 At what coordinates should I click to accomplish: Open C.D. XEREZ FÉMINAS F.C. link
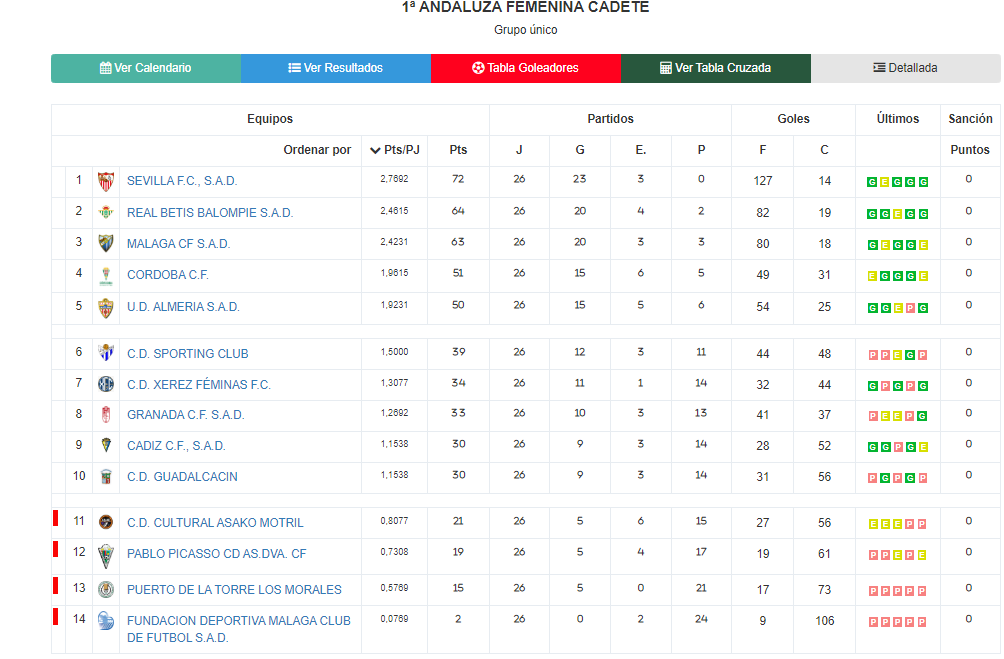[198, 385]
